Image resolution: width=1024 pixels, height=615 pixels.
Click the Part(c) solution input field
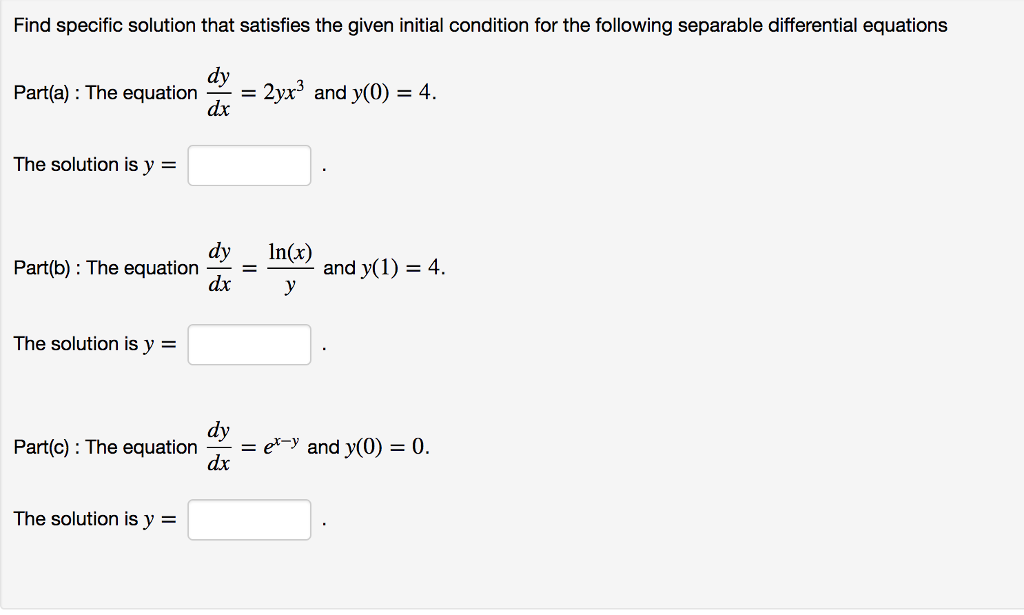248,519
